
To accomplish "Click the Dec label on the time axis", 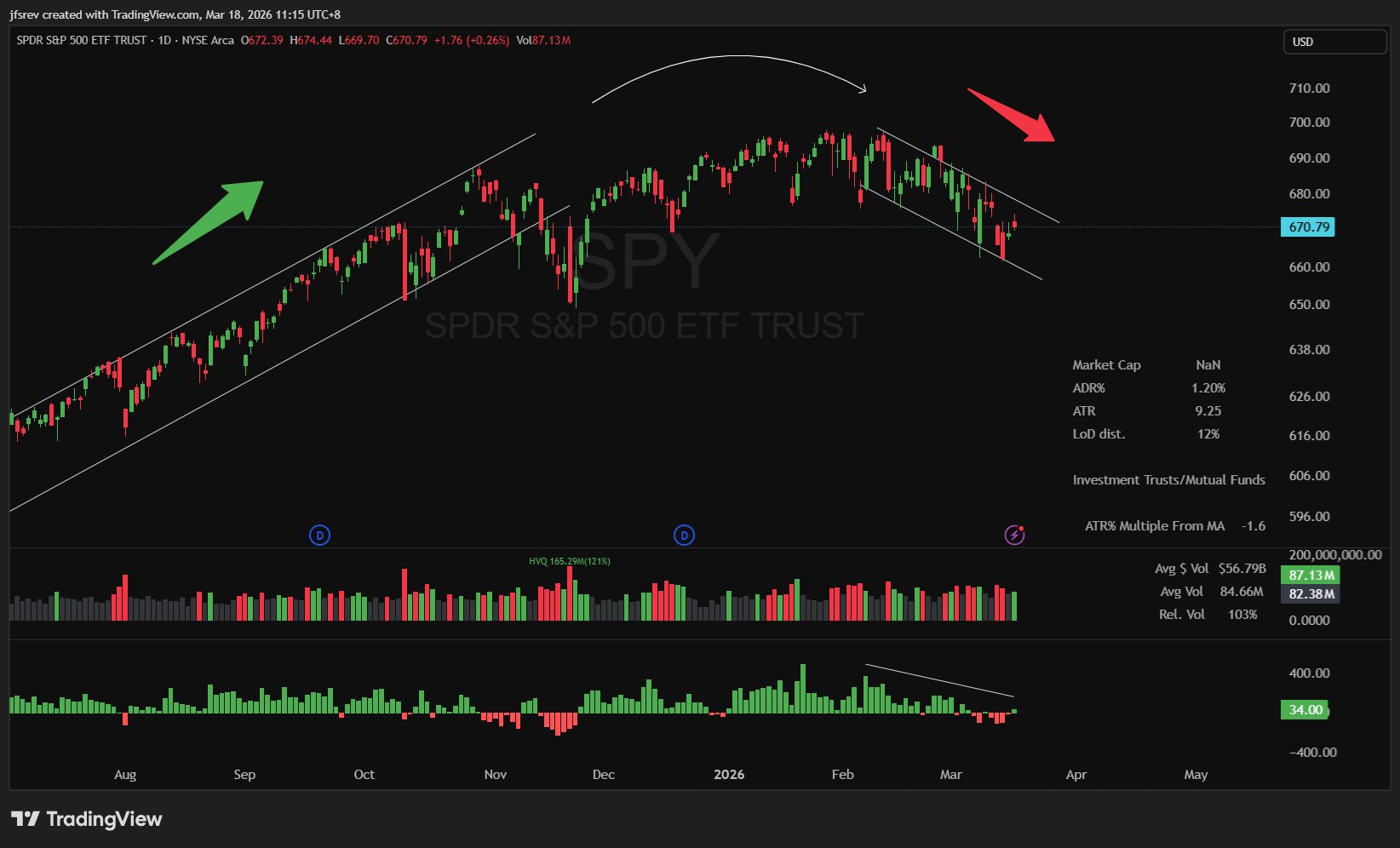I will click(604, 775).
